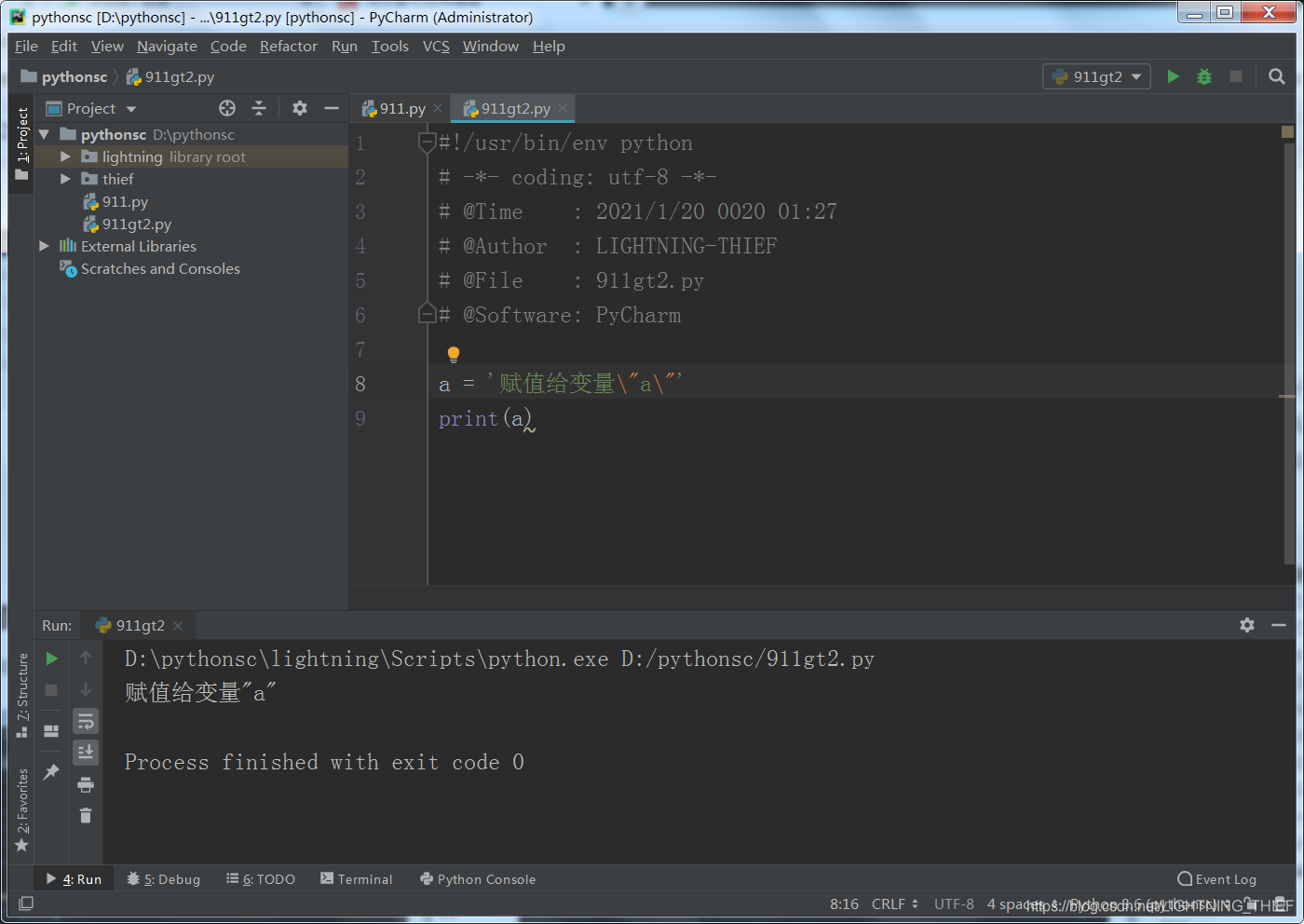Open the Code menu

tap(228, 46)
